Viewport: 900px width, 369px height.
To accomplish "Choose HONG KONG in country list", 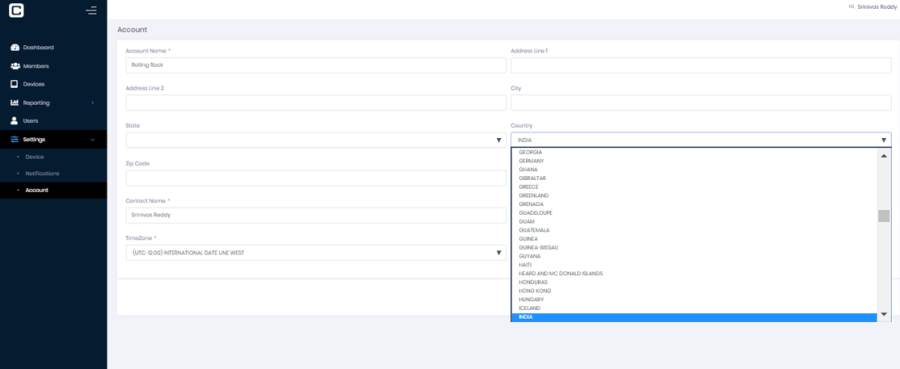I will pos(693,291).
